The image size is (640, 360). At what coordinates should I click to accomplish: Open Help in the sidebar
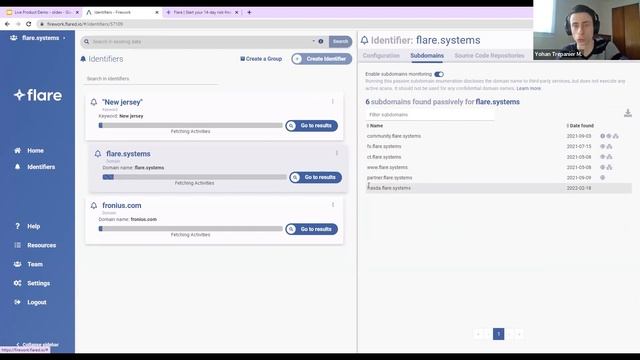[27, 226]
